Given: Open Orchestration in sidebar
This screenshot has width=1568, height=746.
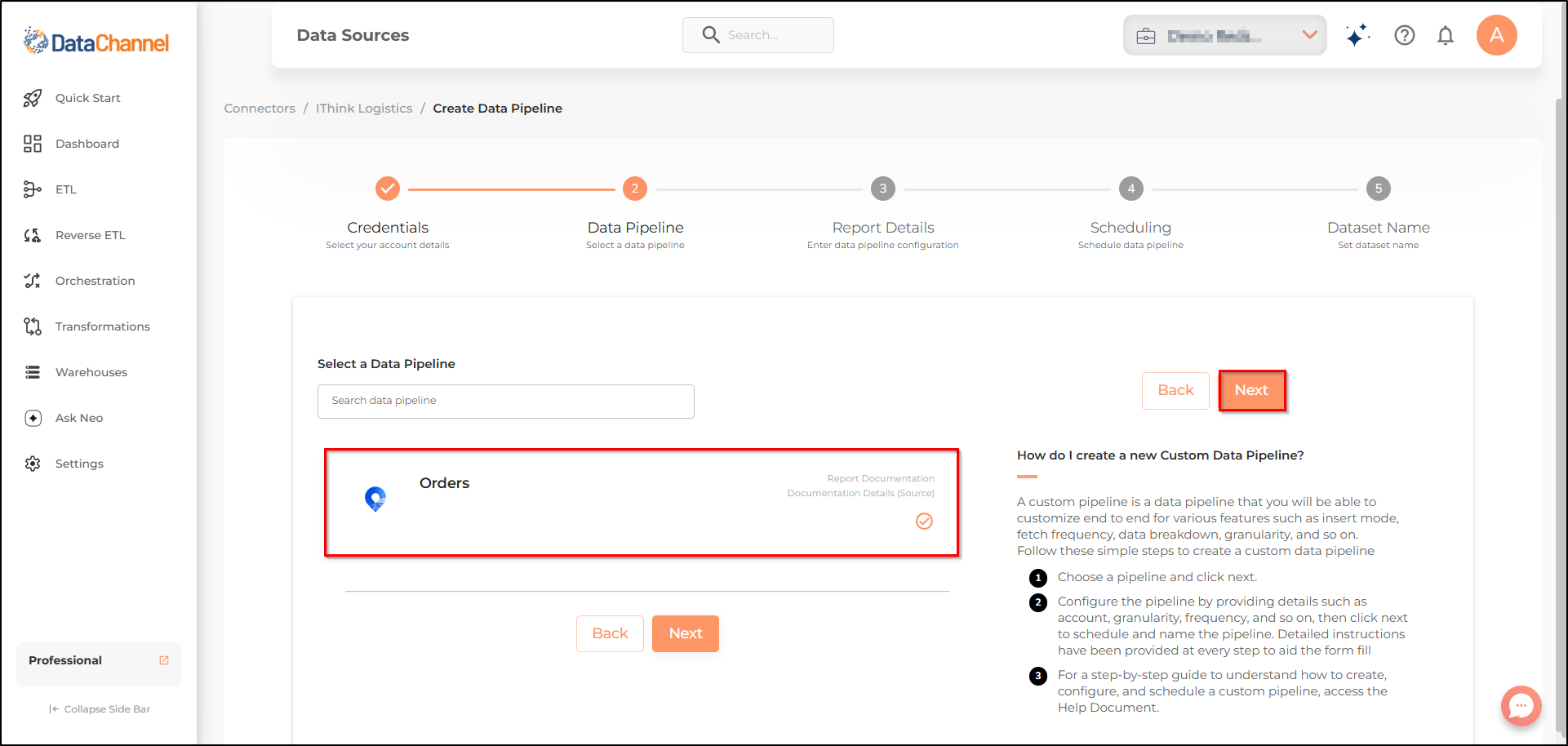Looking at the screenshot, I should (96, 281).
